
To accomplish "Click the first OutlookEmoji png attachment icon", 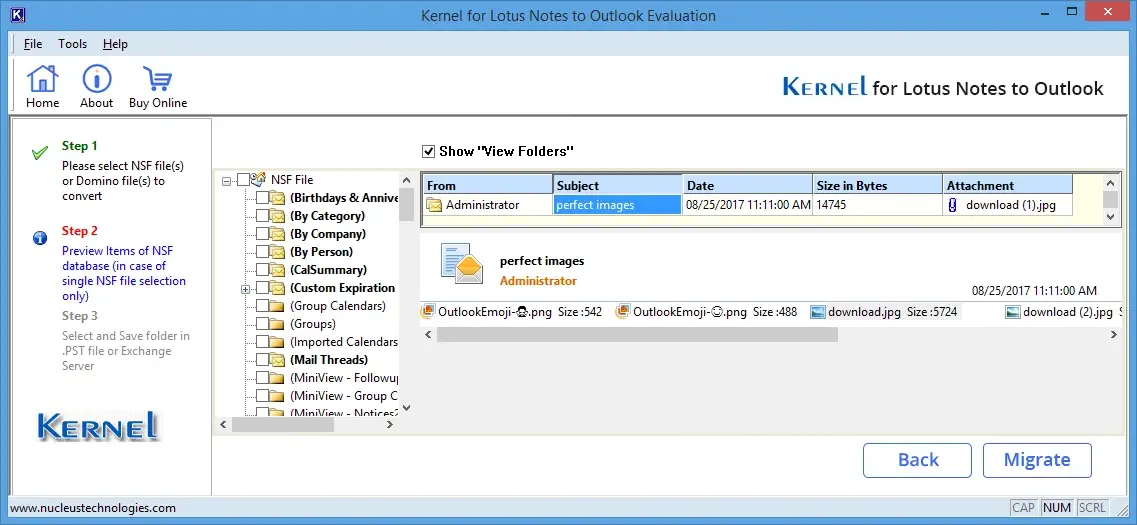I will [x=428, y=312].
